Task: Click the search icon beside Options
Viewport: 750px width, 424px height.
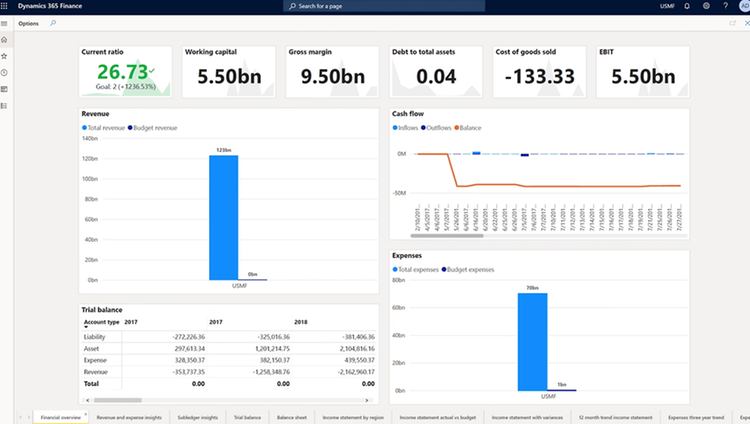Action: coord(53,23)
